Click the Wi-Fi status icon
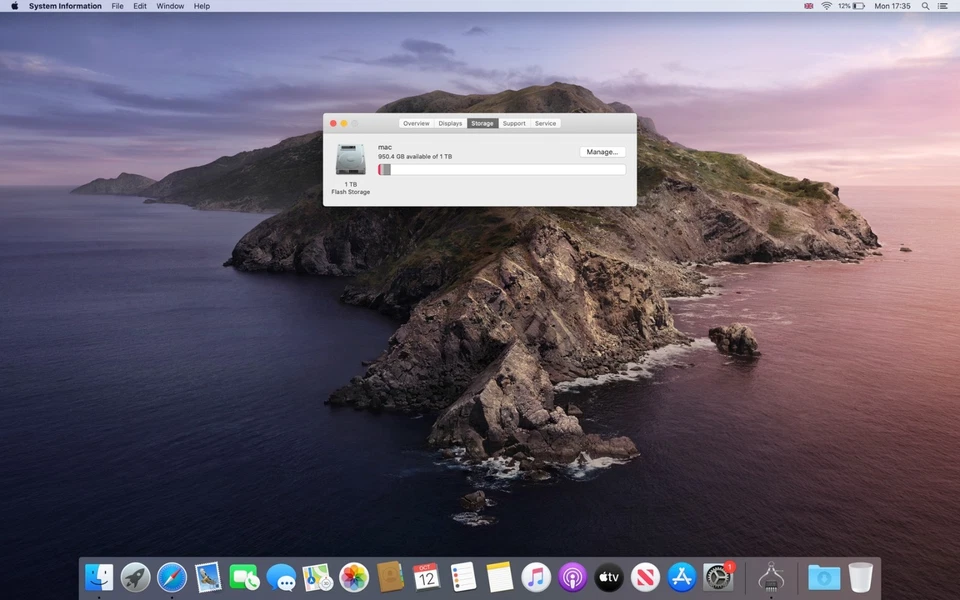Viewport: 960px width, 600px height. (827, 6)
